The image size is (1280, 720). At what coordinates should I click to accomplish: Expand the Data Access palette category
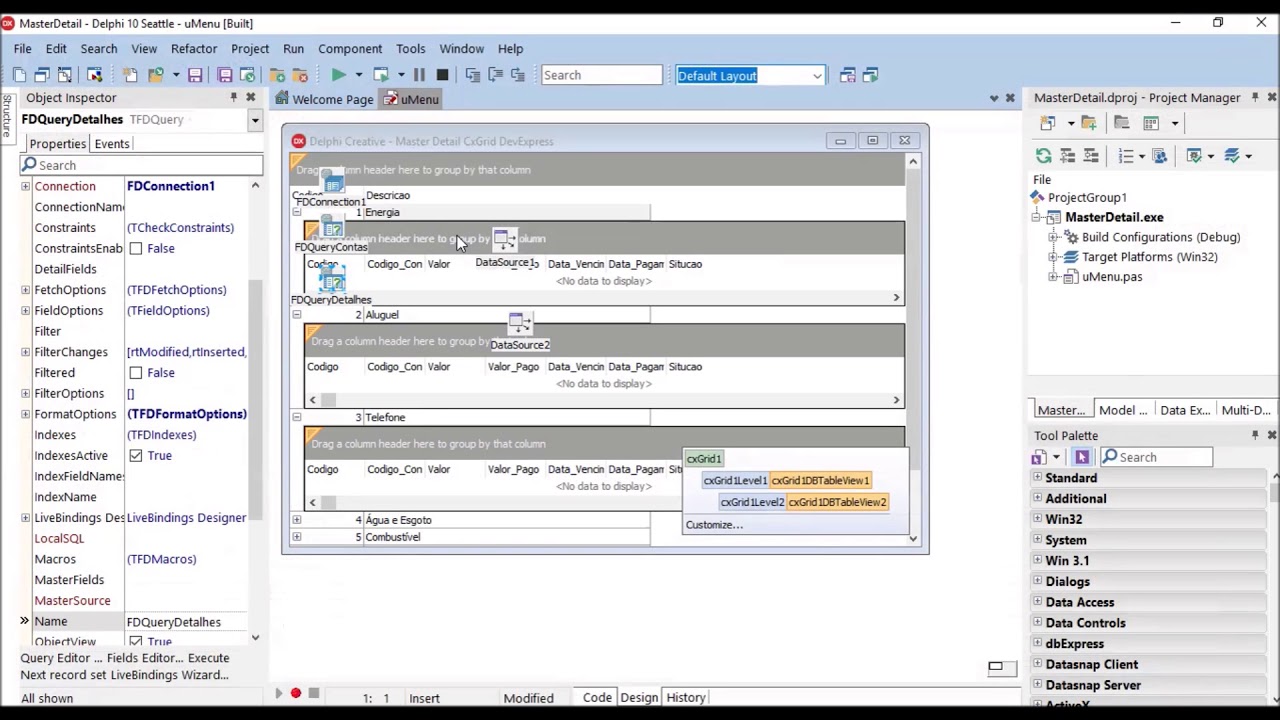pyautogui.click(x=1037, y=602)
